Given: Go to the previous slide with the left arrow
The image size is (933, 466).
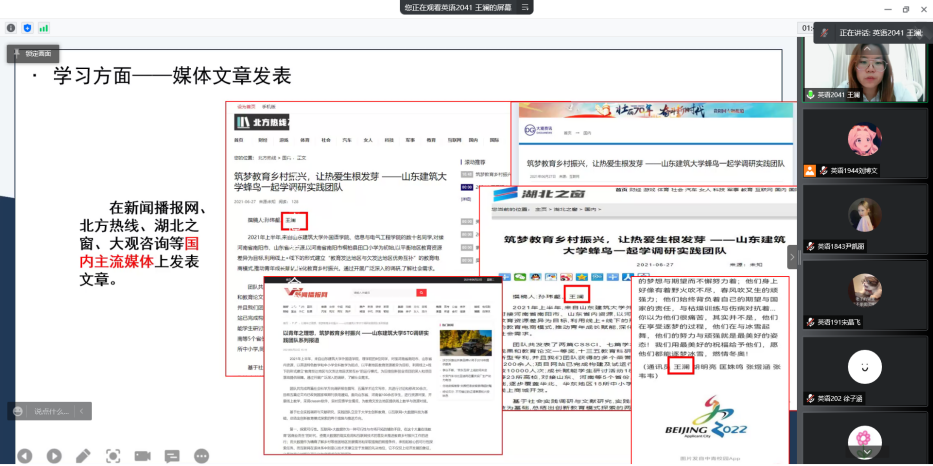Looking at the screenshot, I should coord(24,456).
